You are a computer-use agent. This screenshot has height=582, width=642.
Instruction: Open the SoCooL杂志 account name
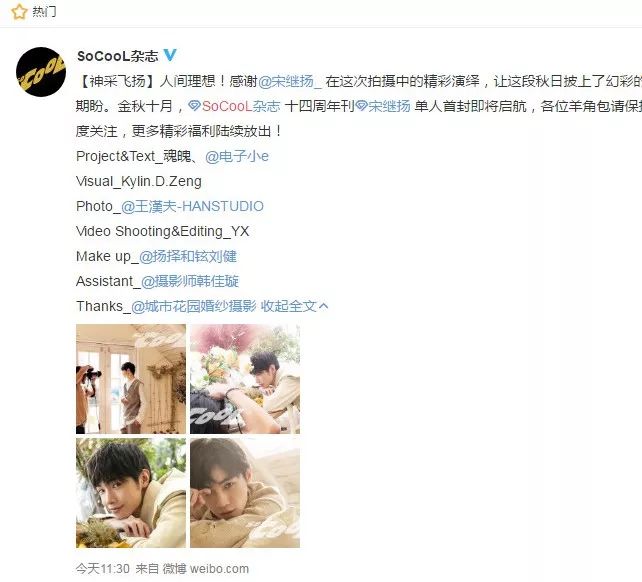click(x=118, y=56)
